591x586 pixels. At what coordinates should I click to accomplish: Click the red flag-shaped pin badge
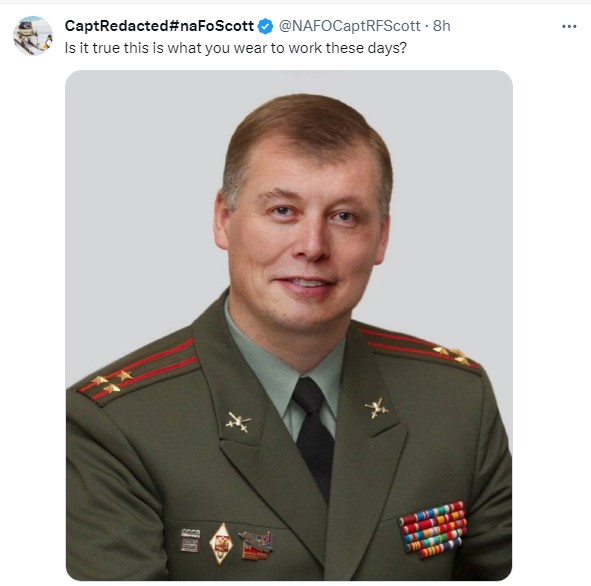tap(256, 545)
